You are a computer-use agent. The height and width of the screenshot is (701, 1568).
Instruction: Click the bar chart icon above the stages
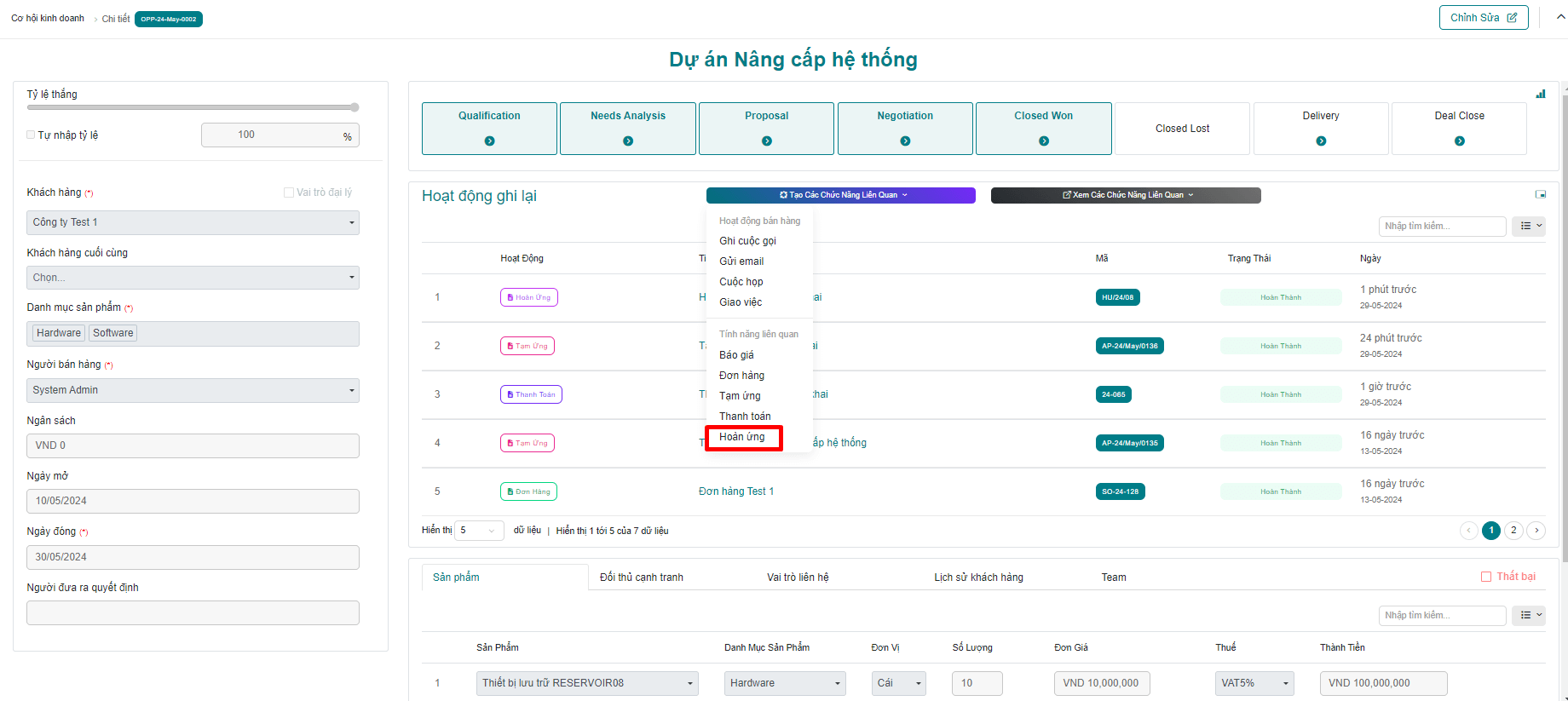coord(1540,95)
